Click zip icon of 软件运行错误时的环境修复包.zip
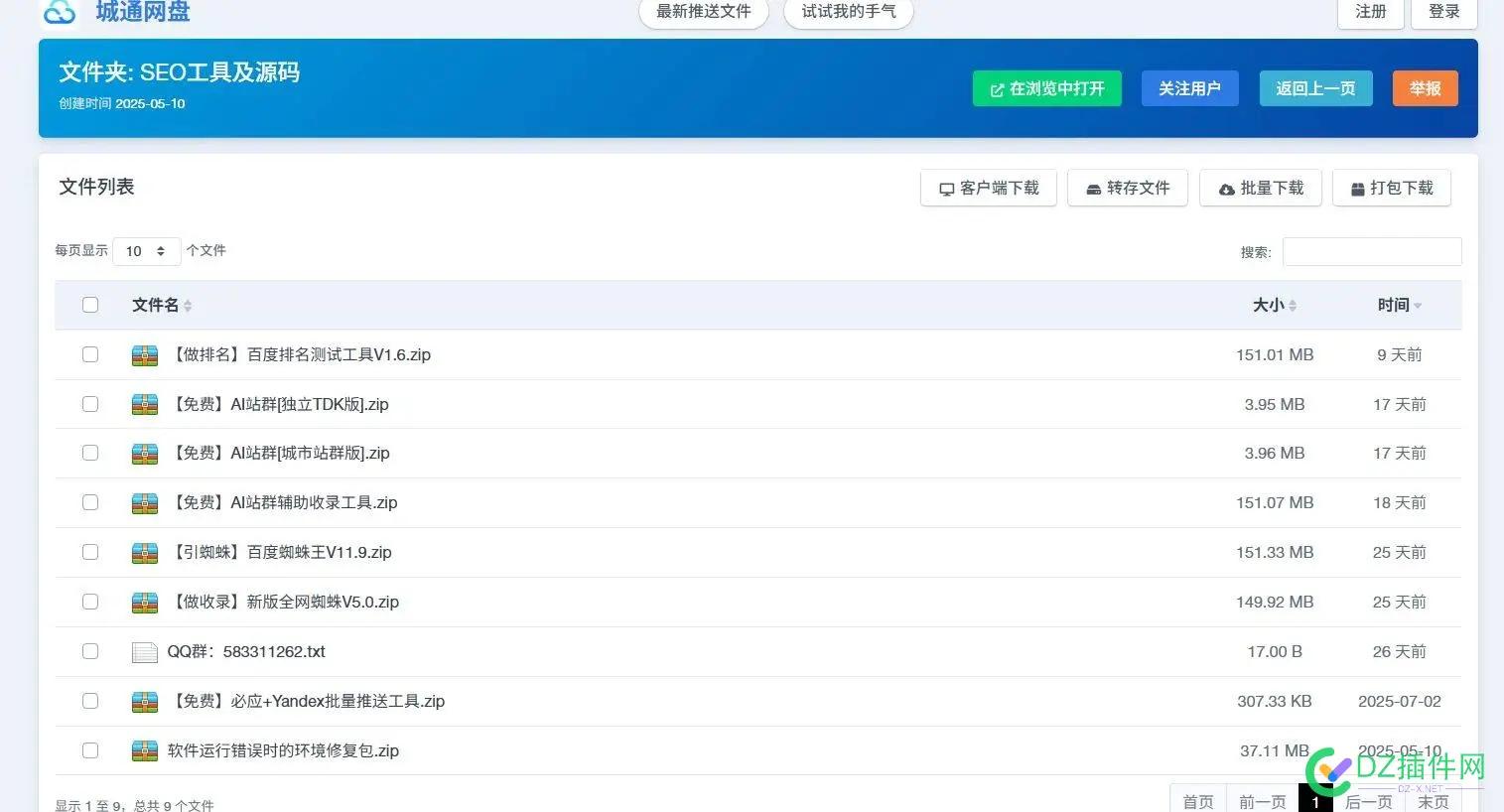This screenshot has height=812, width=1504. click(x=145, y=751)
